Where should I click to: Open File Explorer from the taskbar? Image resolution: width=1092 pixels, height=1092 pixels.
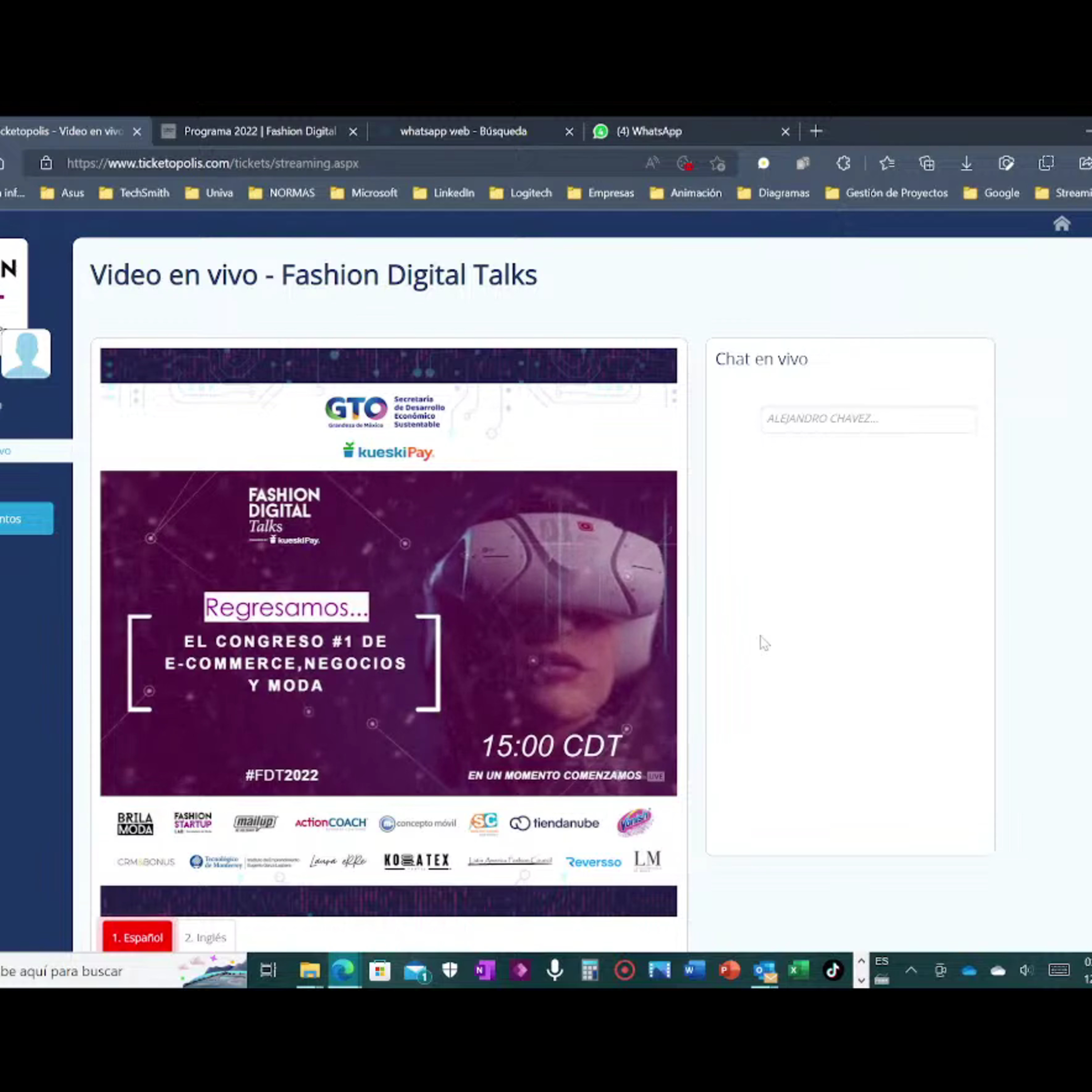[x=310, y=970]
